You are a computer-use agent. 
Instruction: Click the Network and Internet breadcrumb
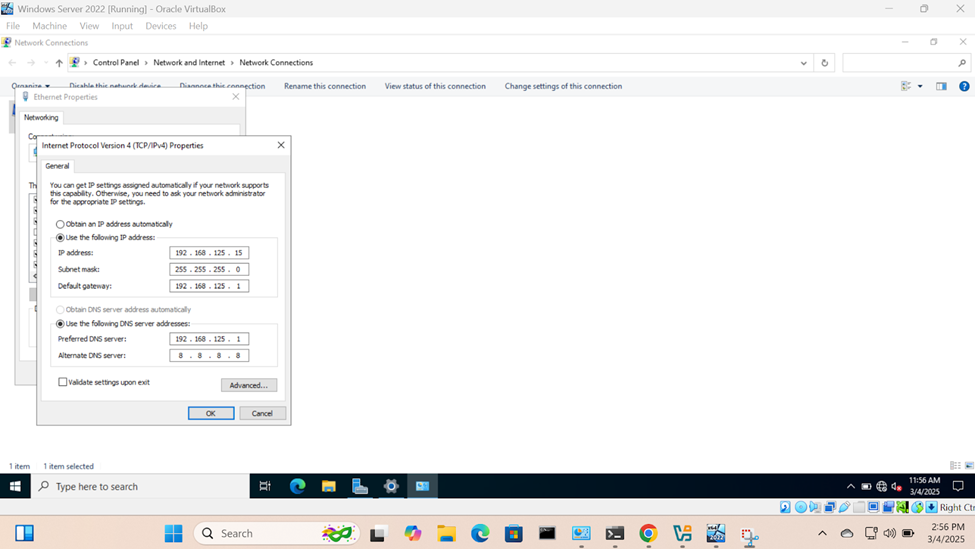click(189, 63)
